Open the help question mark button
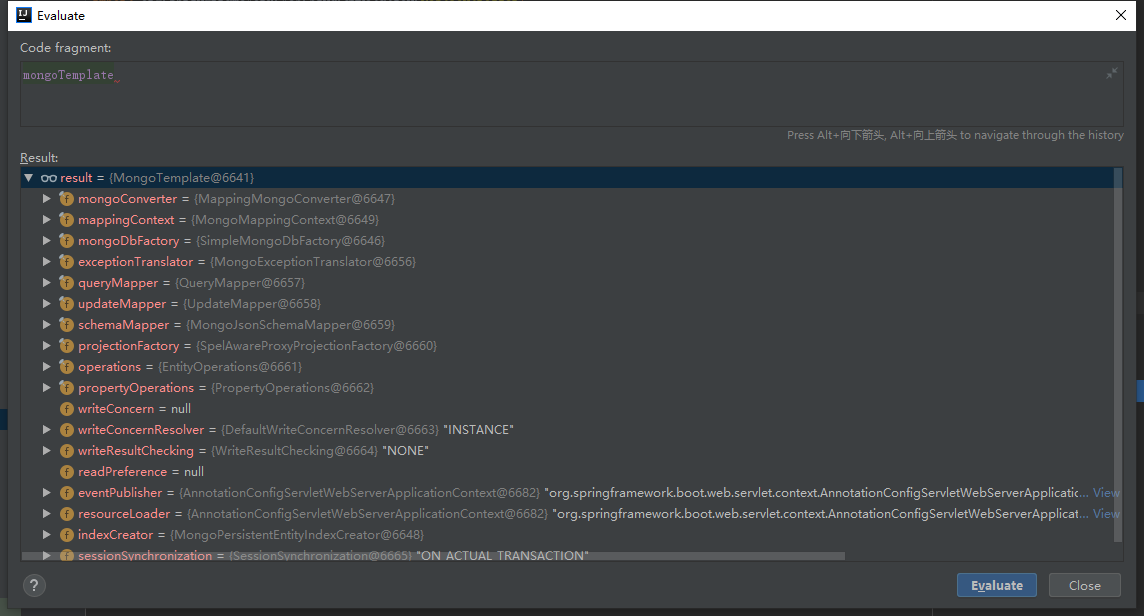Screen dimensions: 1144x616 pyautogui.click(x=34, y=586)
